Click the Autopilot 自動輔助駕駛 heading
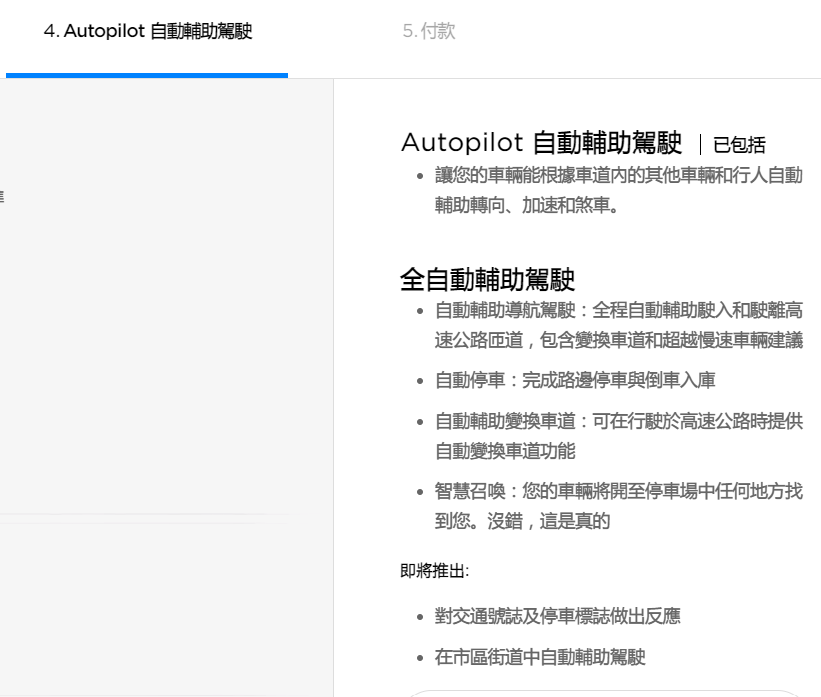Image resolution: width=821 pixels, height=697 pixels. tap(541, 142)
